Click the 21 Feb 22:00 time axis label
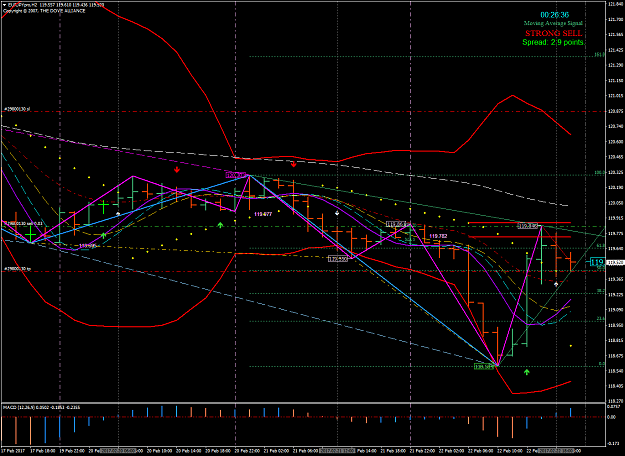This screenshot has width=625, height=456. pos(424,450)
